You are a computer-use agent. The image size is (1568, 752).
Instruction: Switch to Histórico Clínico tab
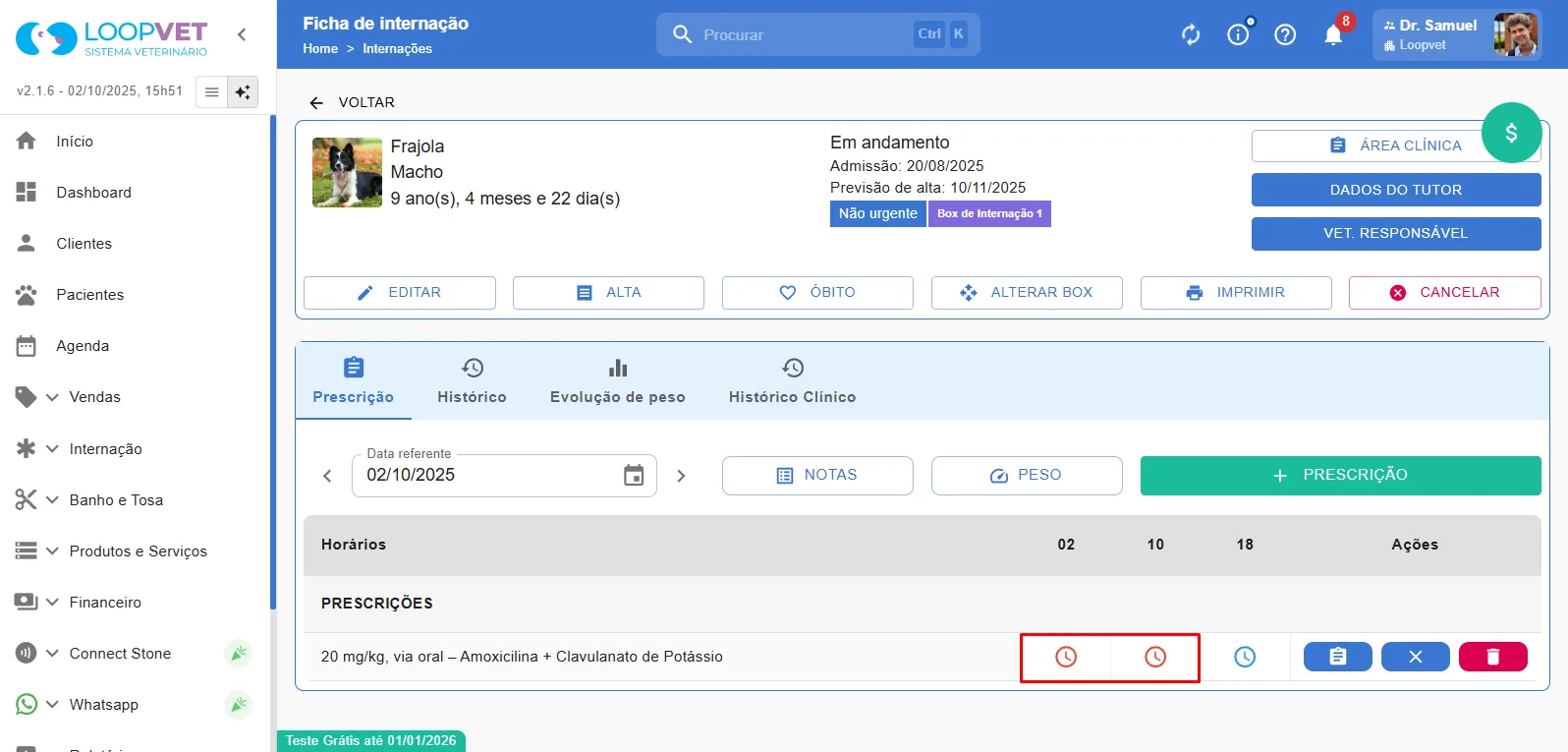[792, 381]
